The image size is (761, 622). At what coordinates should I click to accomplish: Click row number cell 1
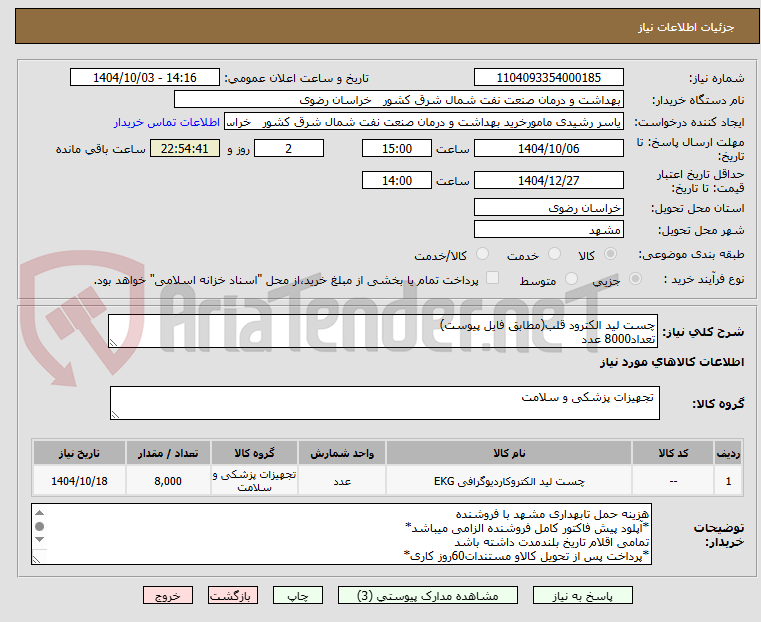click(728, 481)
